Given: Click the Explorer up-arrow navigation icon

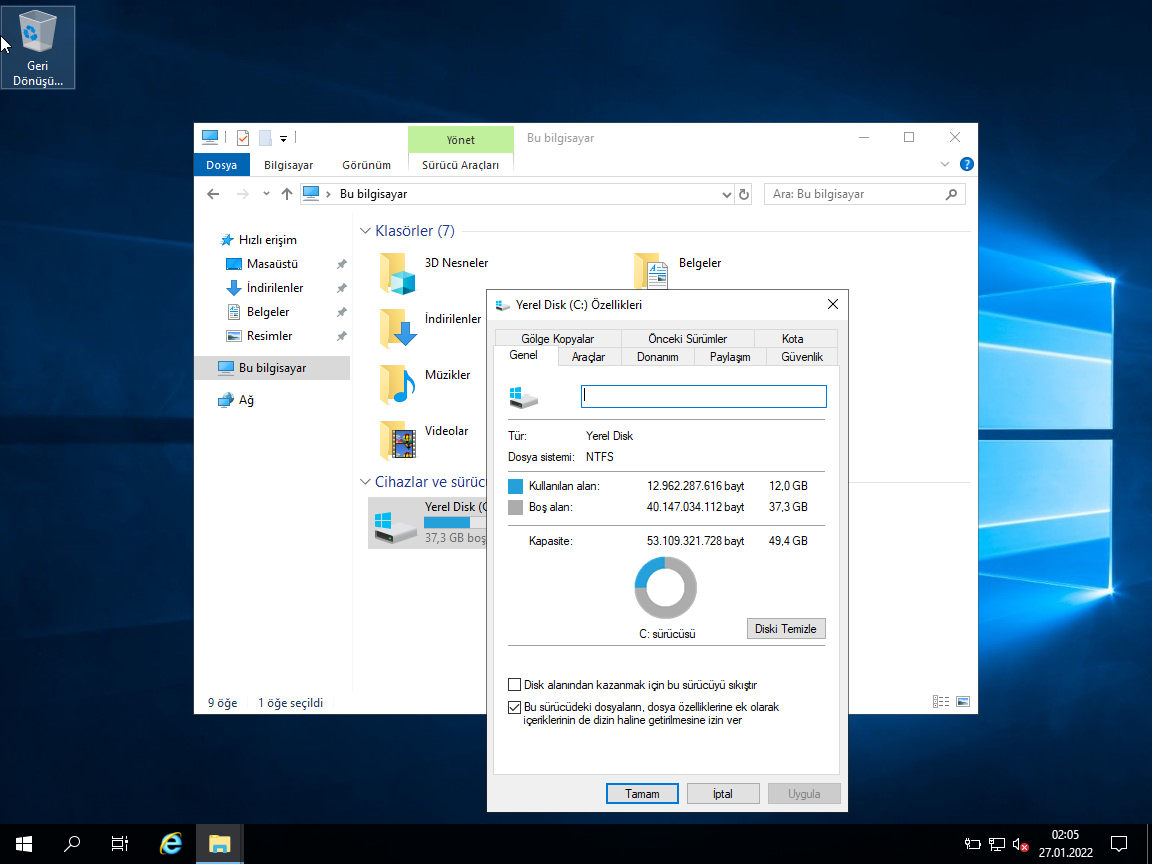Looking at the screenshot, I should [x=287, y=194].
